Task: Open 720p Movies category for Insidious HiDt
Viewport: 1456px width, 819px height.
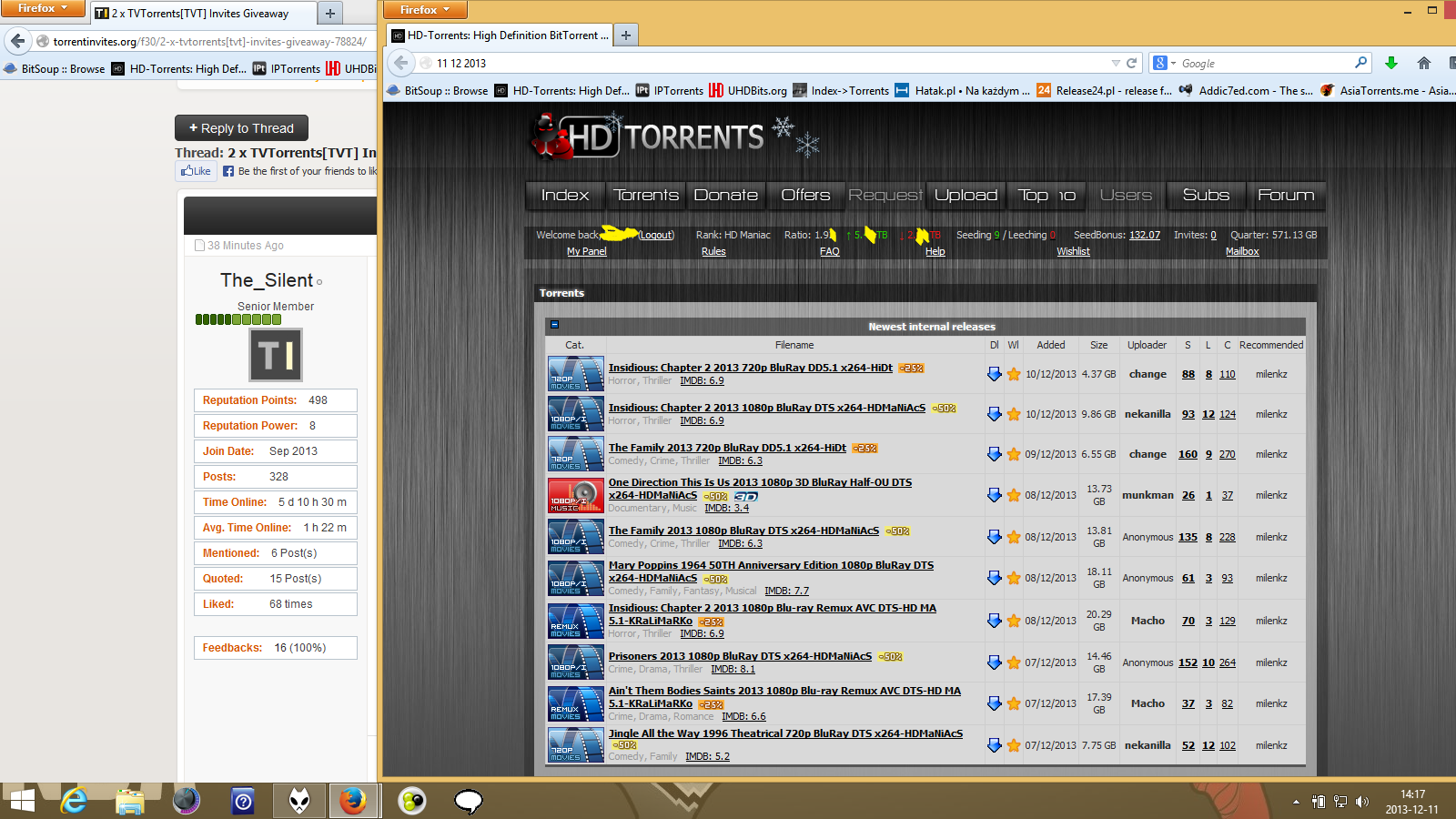Action: pos(576,374)
